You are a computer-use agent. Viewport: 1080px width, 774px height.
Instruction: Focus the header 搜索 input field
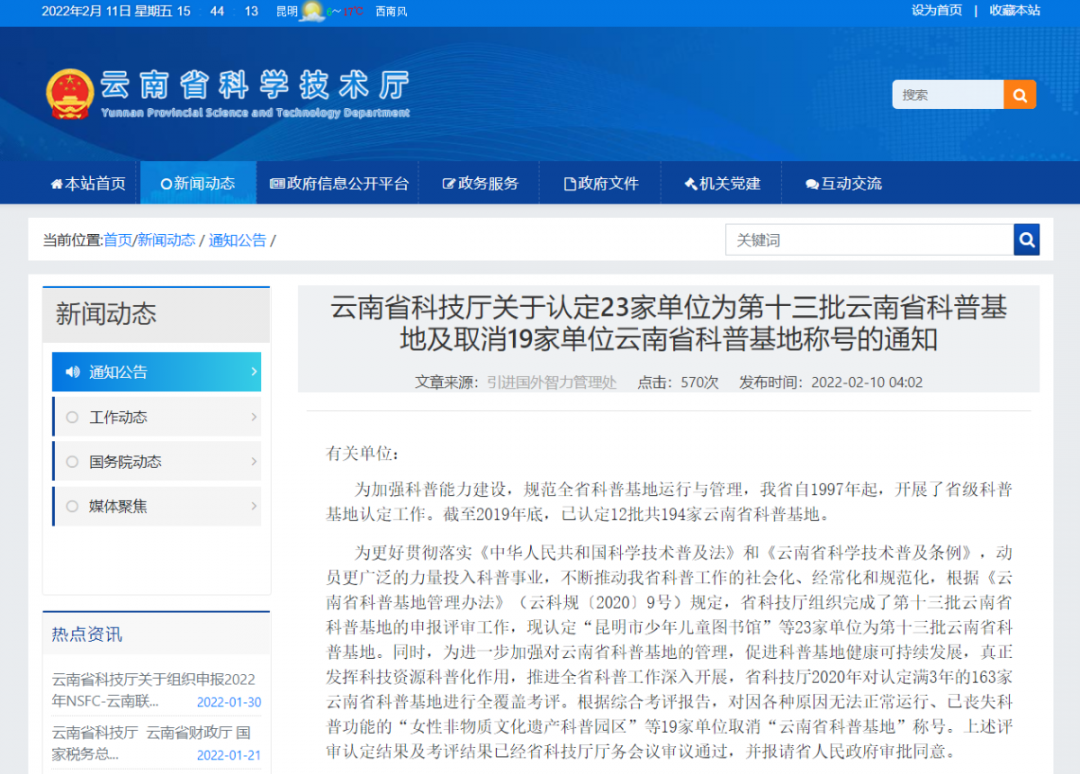point(948,95)
